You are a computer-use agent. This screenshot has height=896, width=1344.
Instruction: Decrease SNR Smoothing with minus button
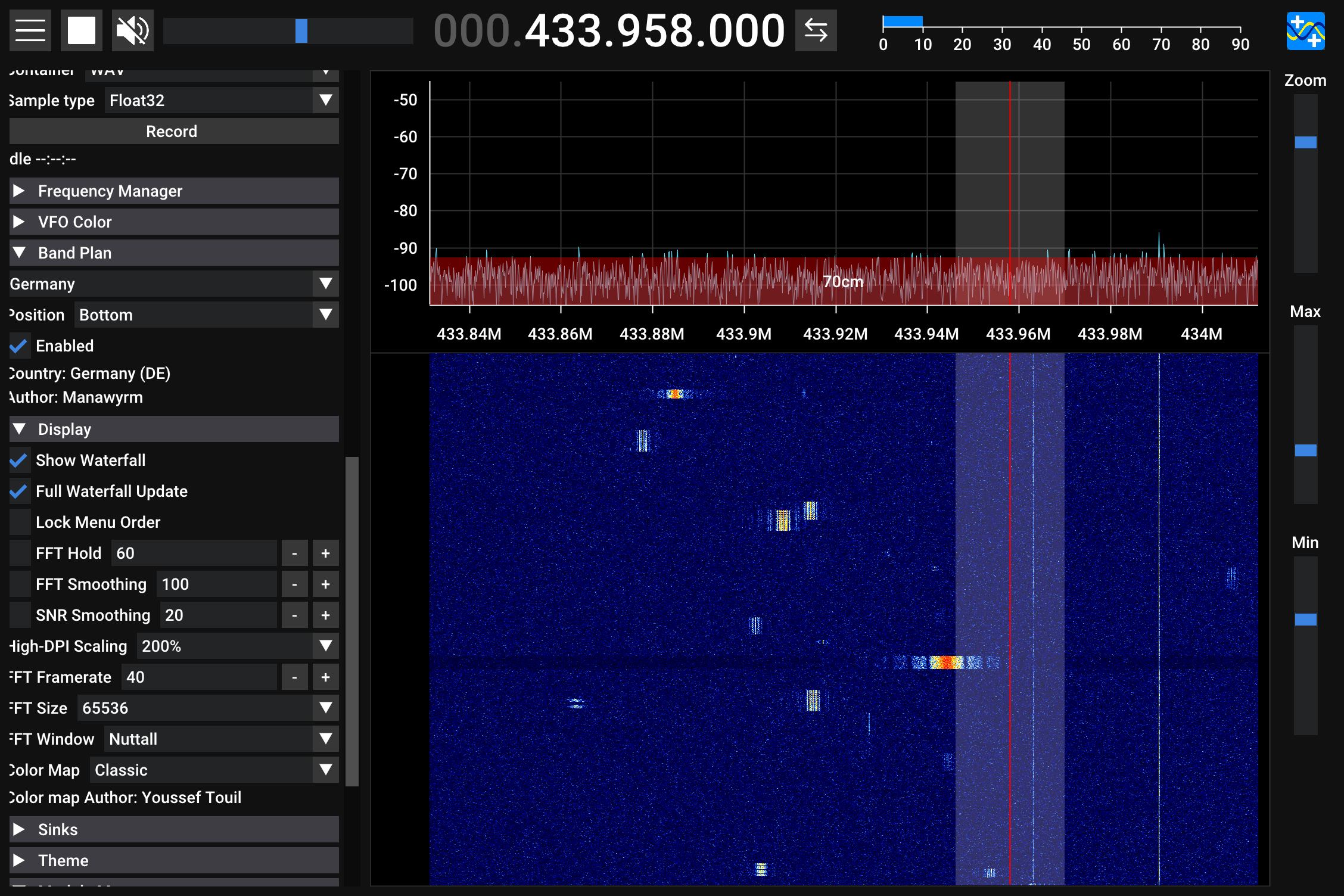point(294,615)
